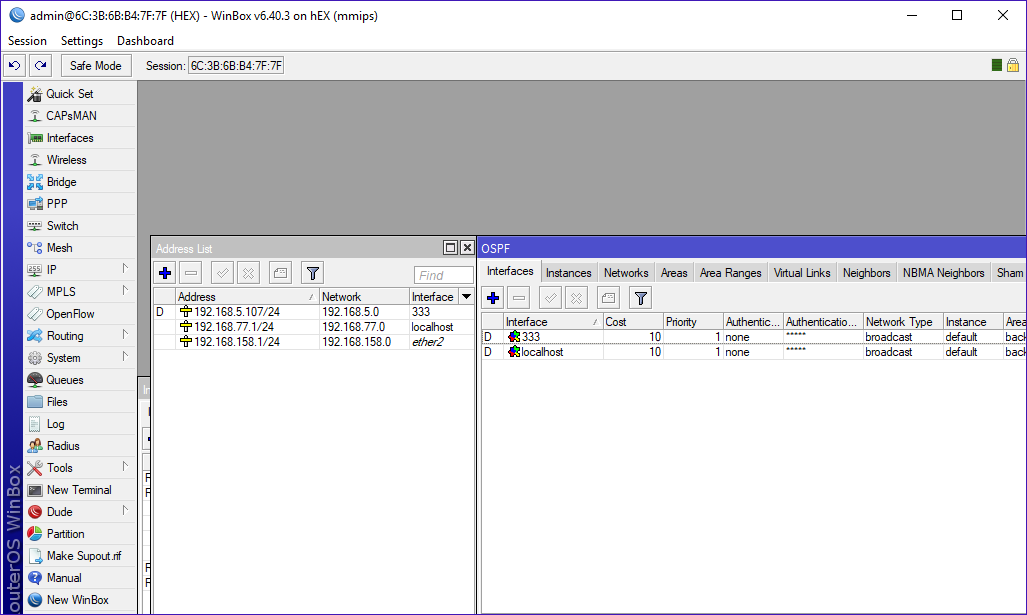Open filter in Address List toolbar
This screenshot has height=615, width=1027.
313,273
